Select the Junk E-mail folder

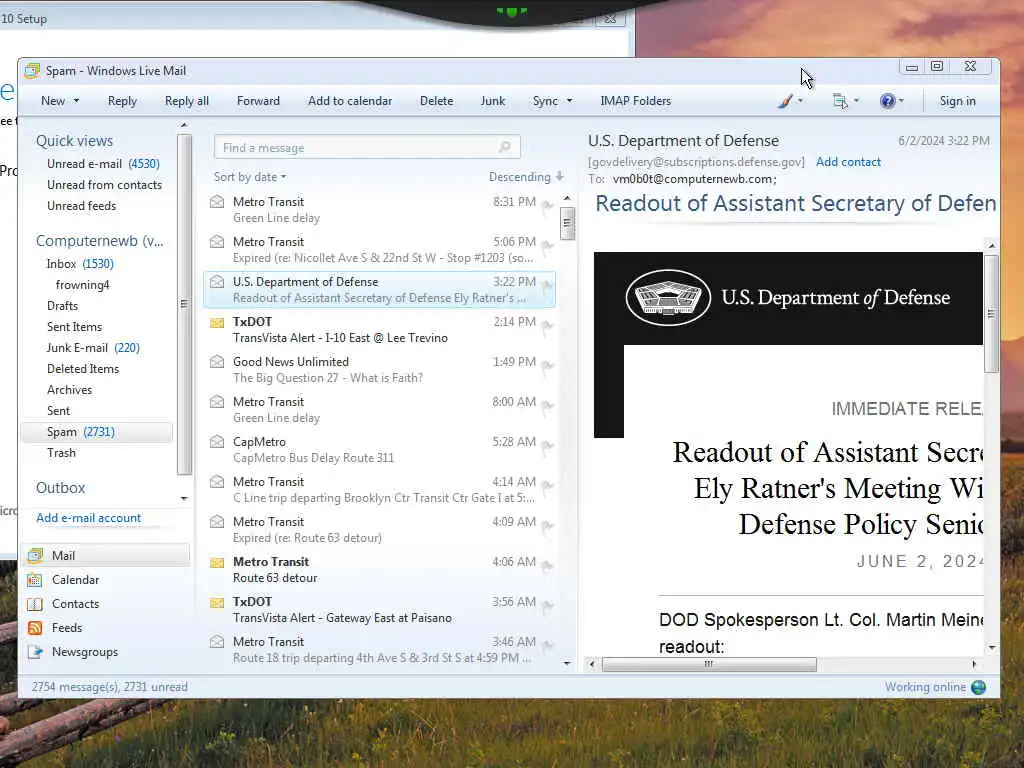93,348
